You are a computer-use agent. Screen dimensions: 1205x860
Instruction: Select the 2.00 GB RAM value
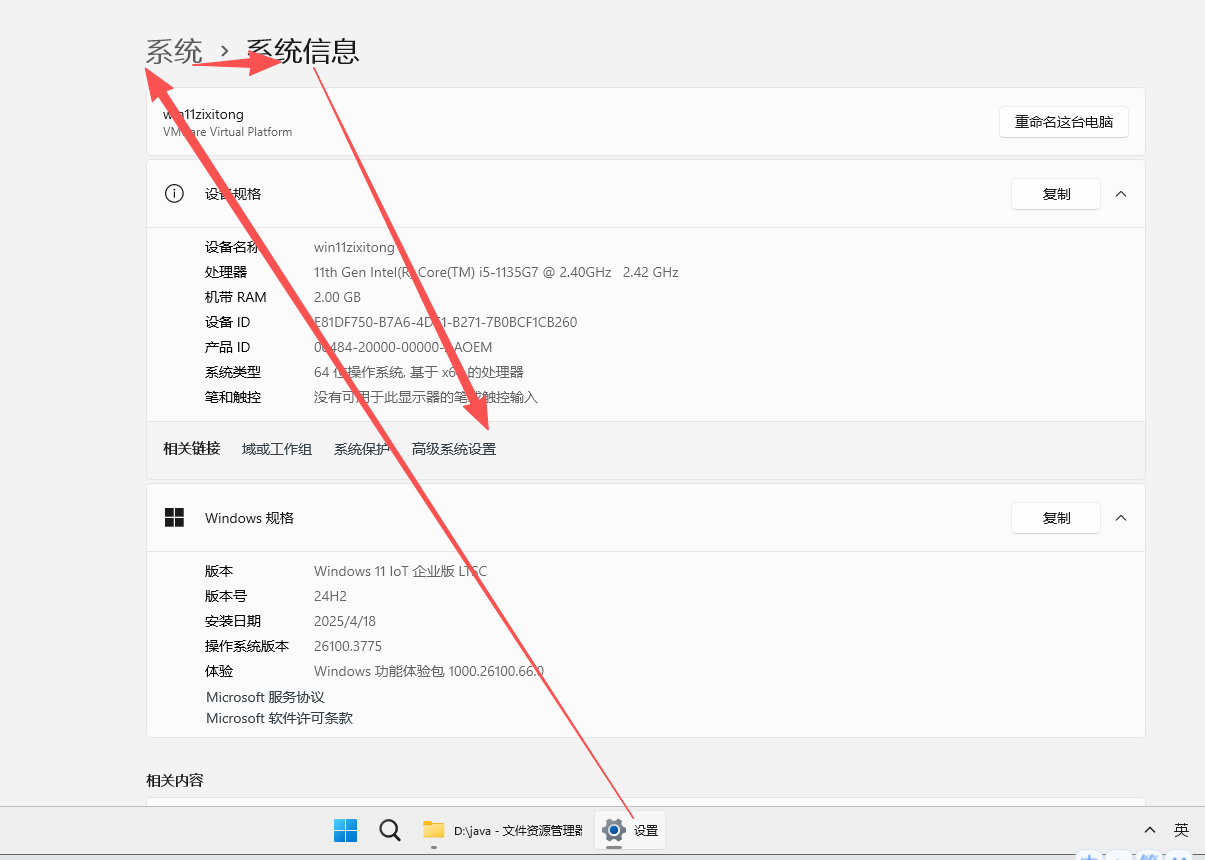coord(337,297)
